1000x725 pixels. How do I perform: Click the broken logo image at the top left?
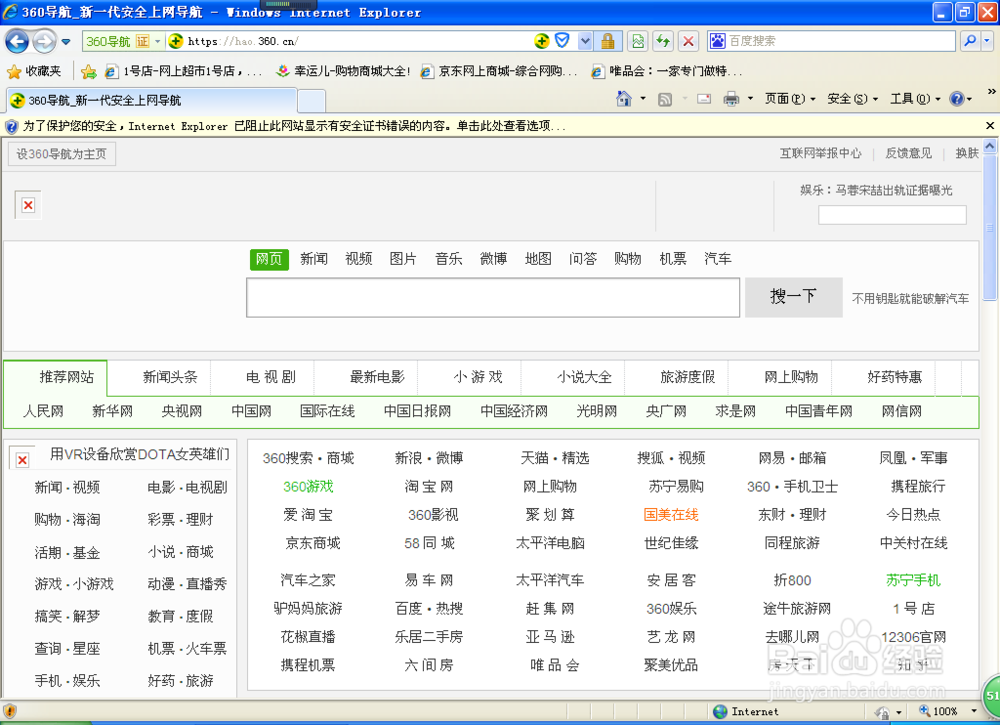click(x=28, y=205)
